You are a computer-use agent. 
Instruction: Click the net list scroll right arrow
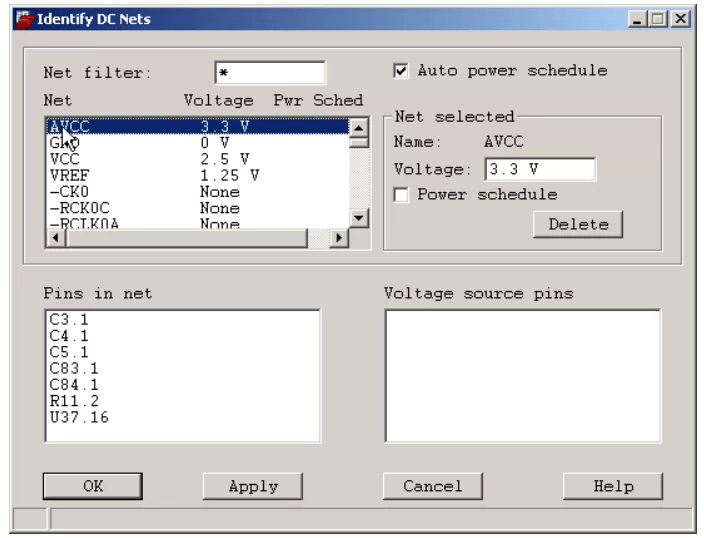[x=339, y=238]
